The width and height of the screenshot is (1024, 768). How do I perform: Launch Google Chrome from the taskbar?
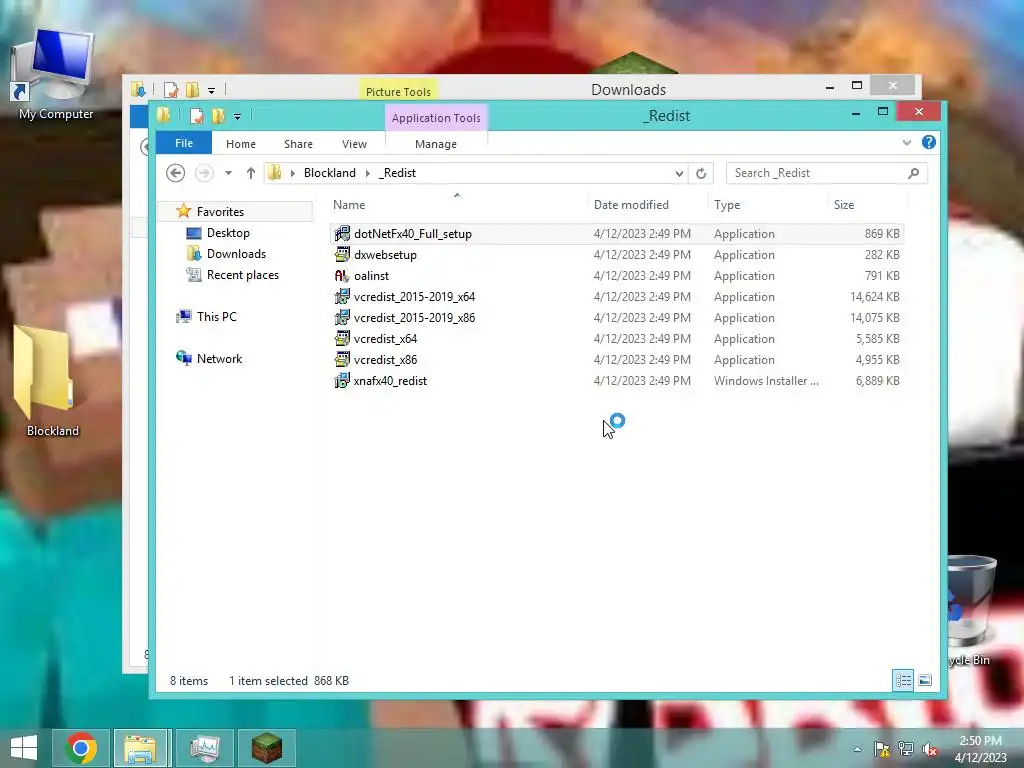(81, 748)
